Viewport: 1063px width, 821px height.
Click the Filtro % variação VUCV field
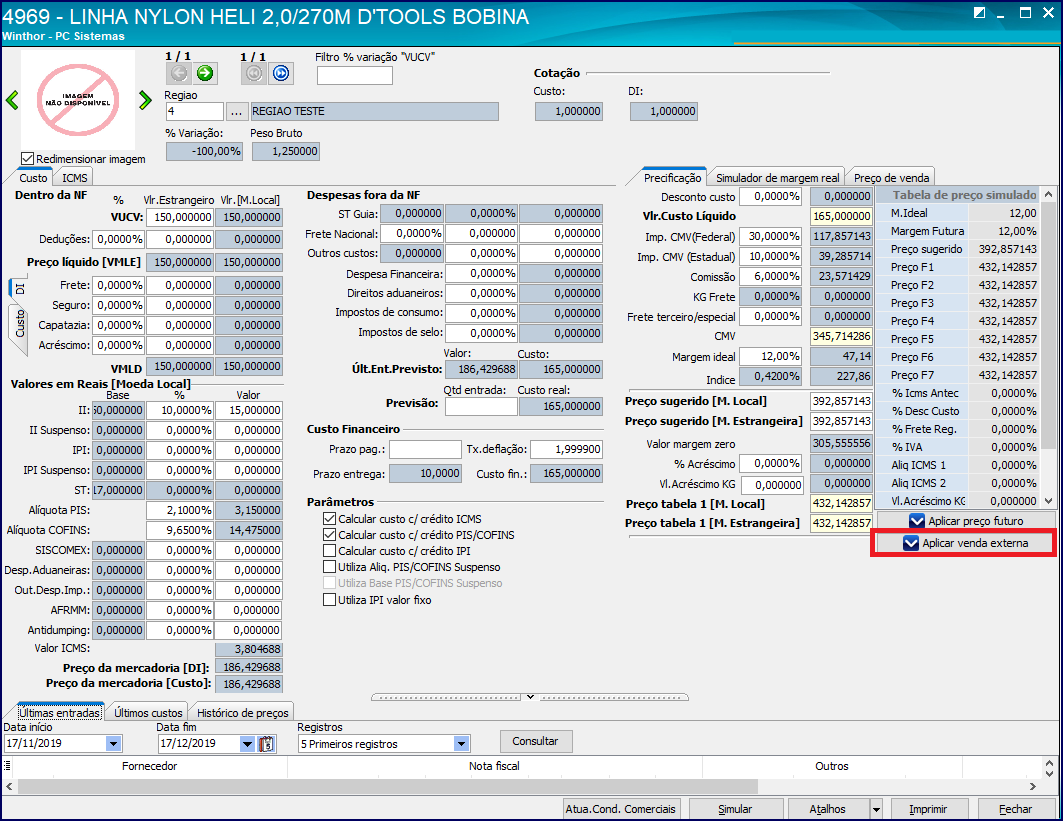(355, 75)
